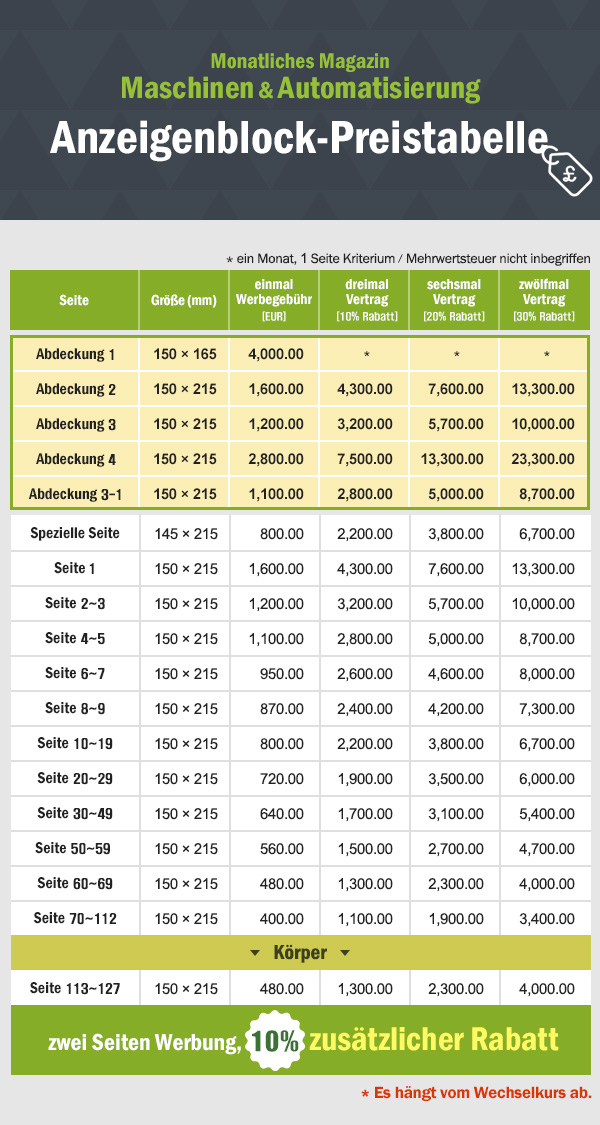Click the pound price tag icon

click(x=570, y=169)
